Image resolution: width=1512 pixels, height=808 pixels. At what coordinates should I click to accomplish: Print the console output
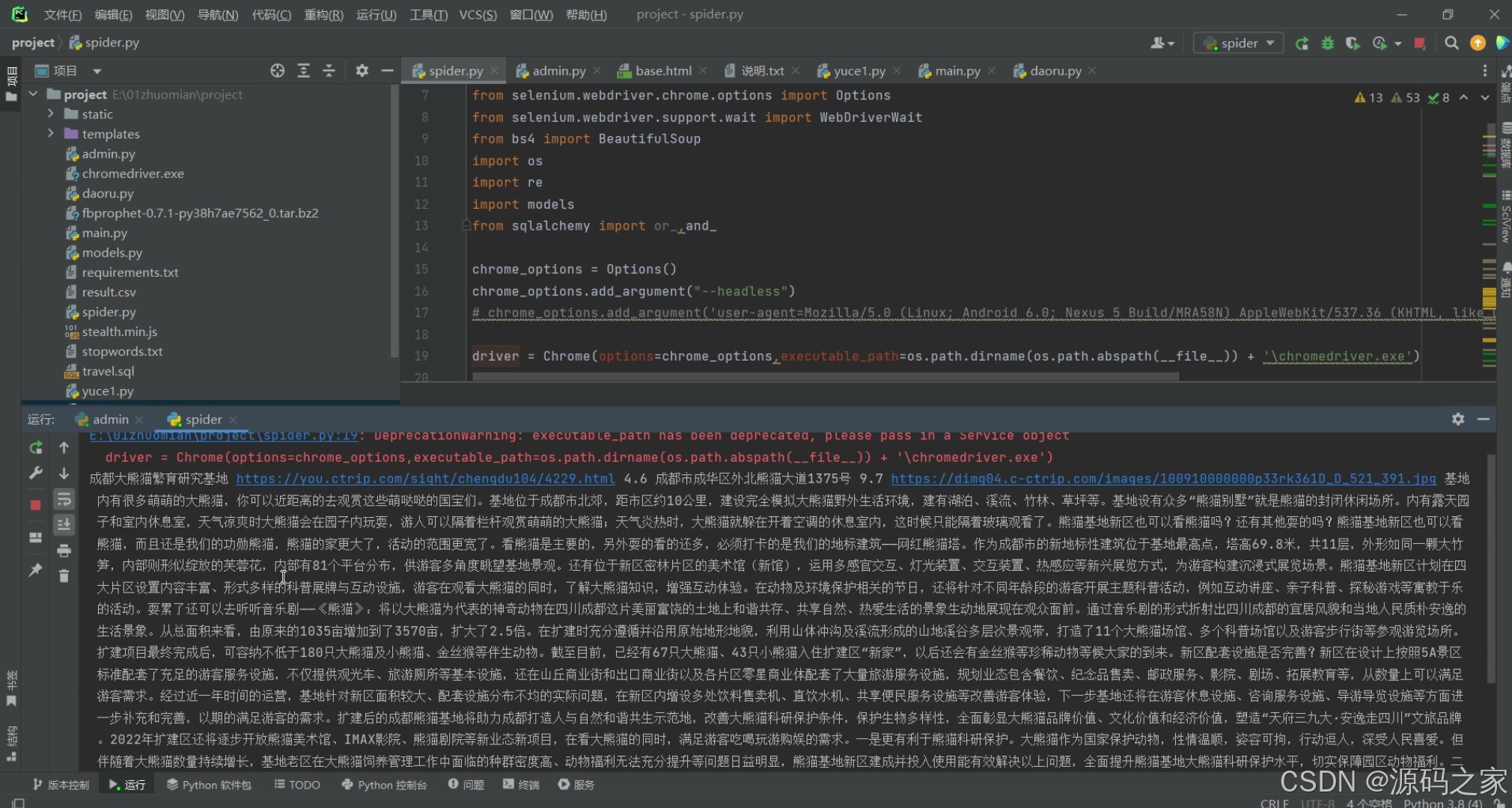[x=64, y=551]
